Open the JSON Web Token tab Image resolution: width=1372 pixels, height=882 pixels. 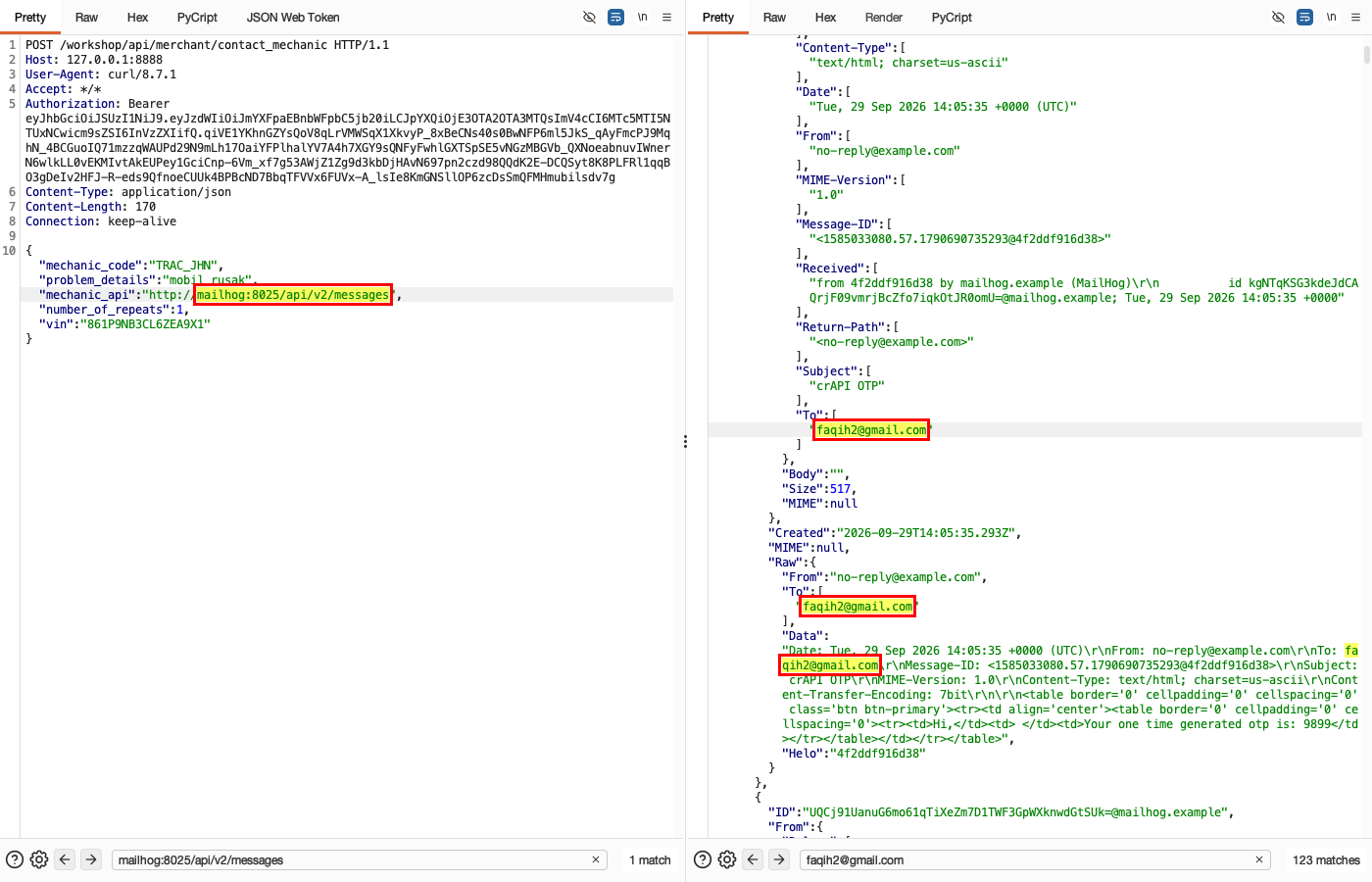tap(293, 18)
